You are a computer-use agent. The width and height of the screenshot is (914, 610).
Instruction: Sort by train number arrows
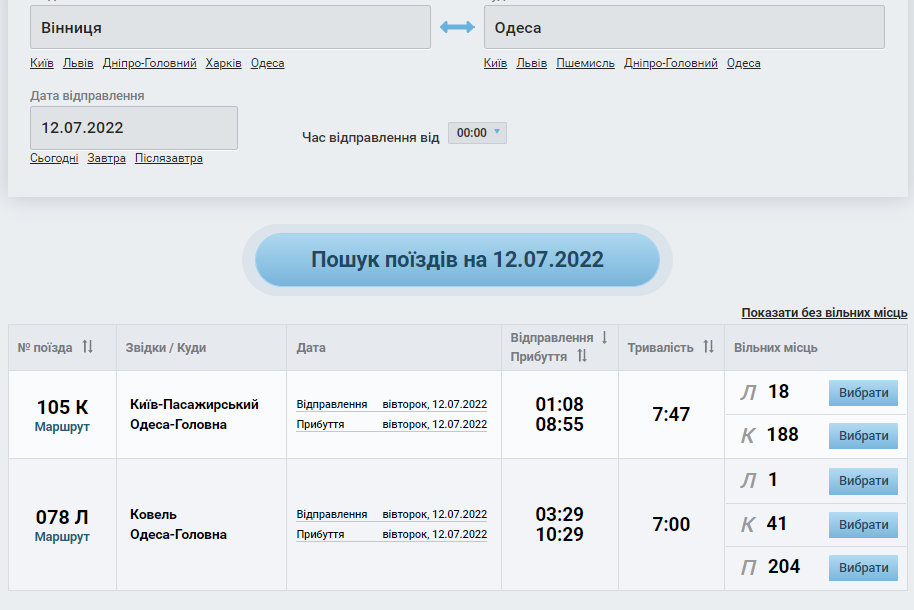[x=88, y=347]
